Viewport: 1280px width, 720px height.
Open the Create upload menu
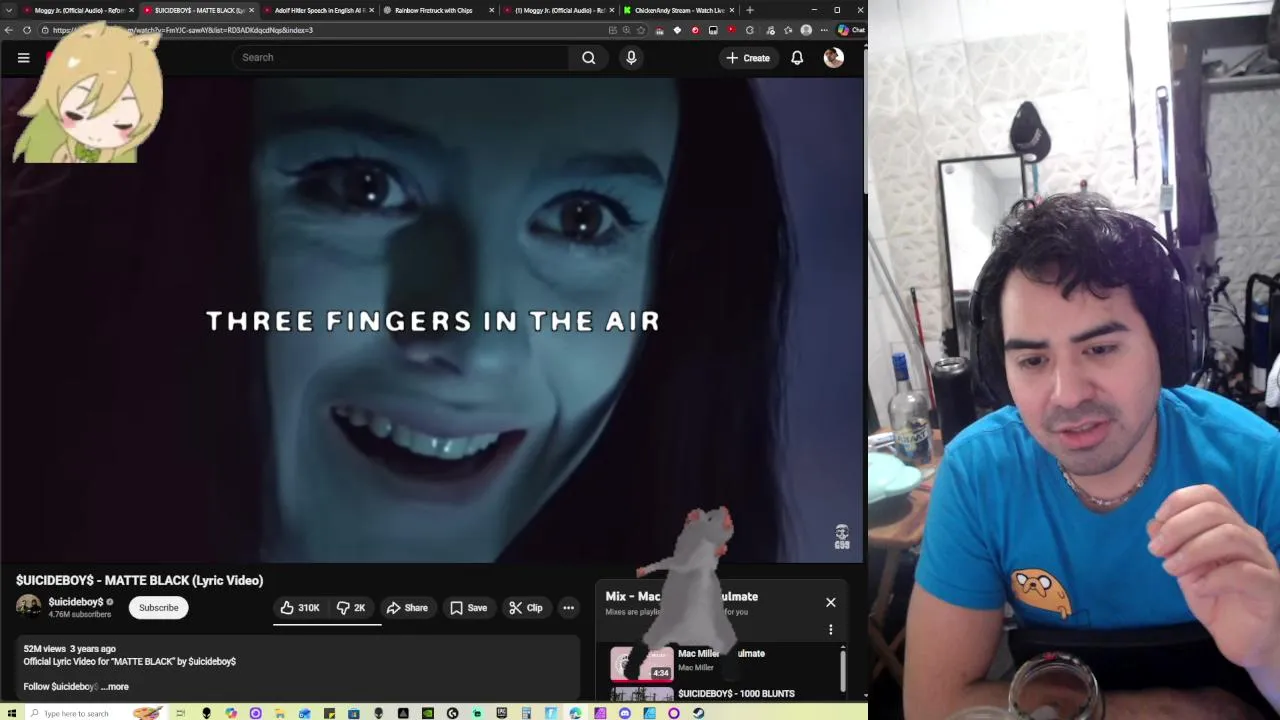pyautogui.click(x=747, y=58)
